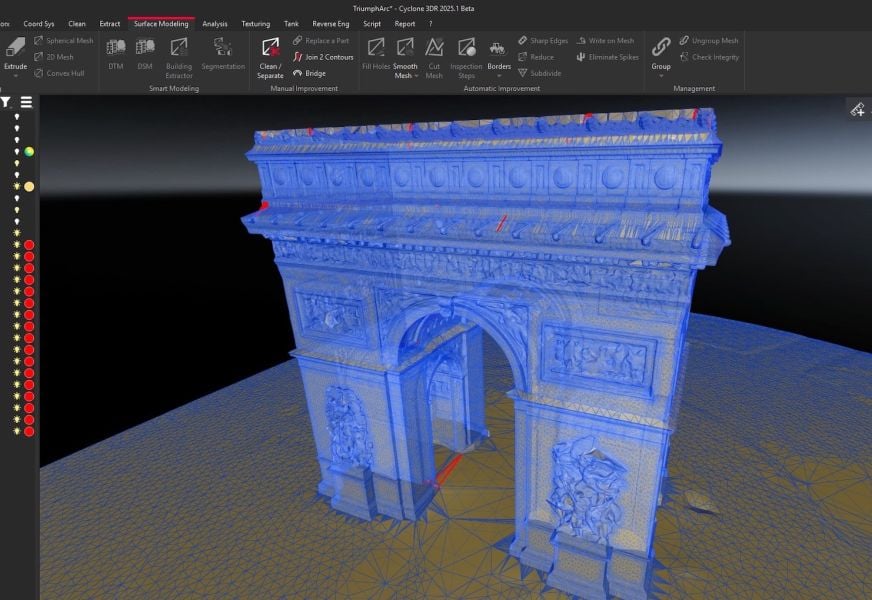Open the object list hamburger menu
This screenshot has width=872, height=600.
(x=26, y=102)
